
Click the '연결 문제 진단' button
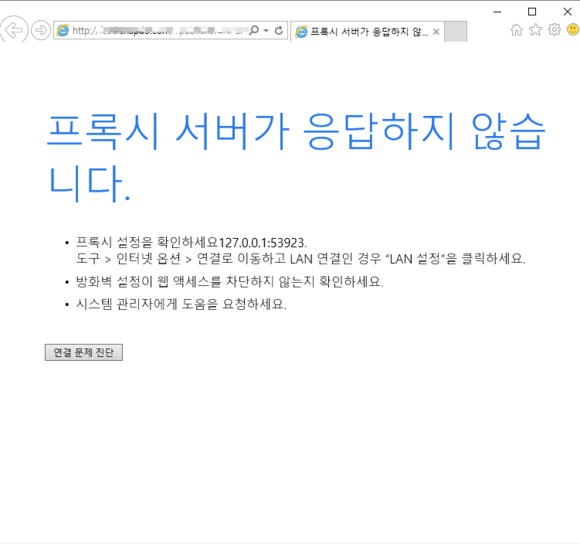(84, 352)
